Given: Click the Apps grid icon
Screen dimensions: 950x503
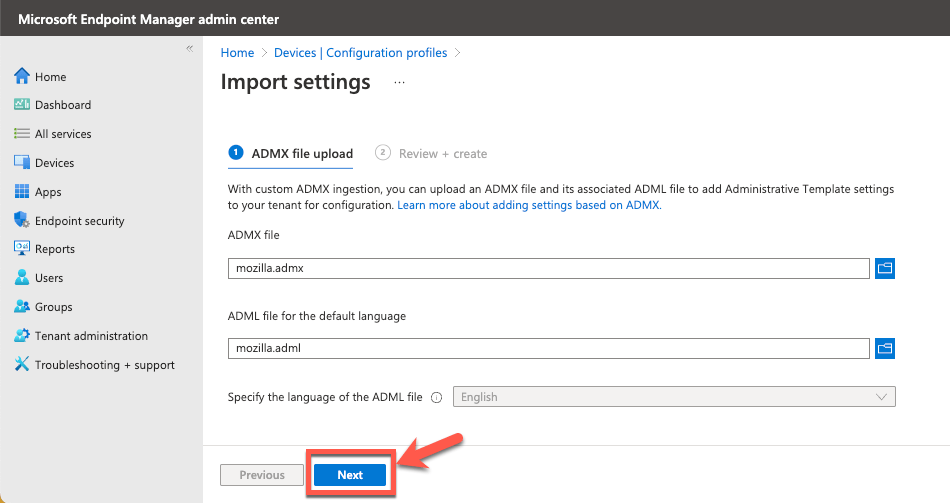Looking at the screenshot, I should [22, 192].
